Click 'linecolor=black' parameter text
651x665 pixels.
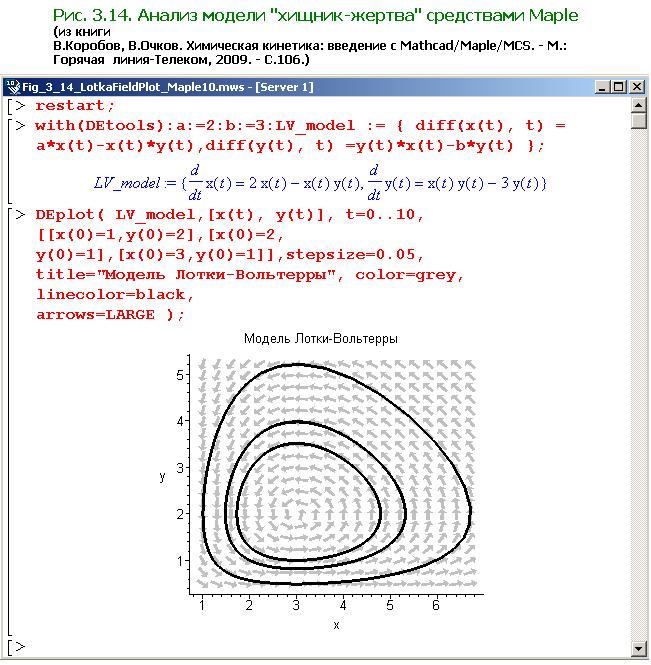[x=111, y=295]
